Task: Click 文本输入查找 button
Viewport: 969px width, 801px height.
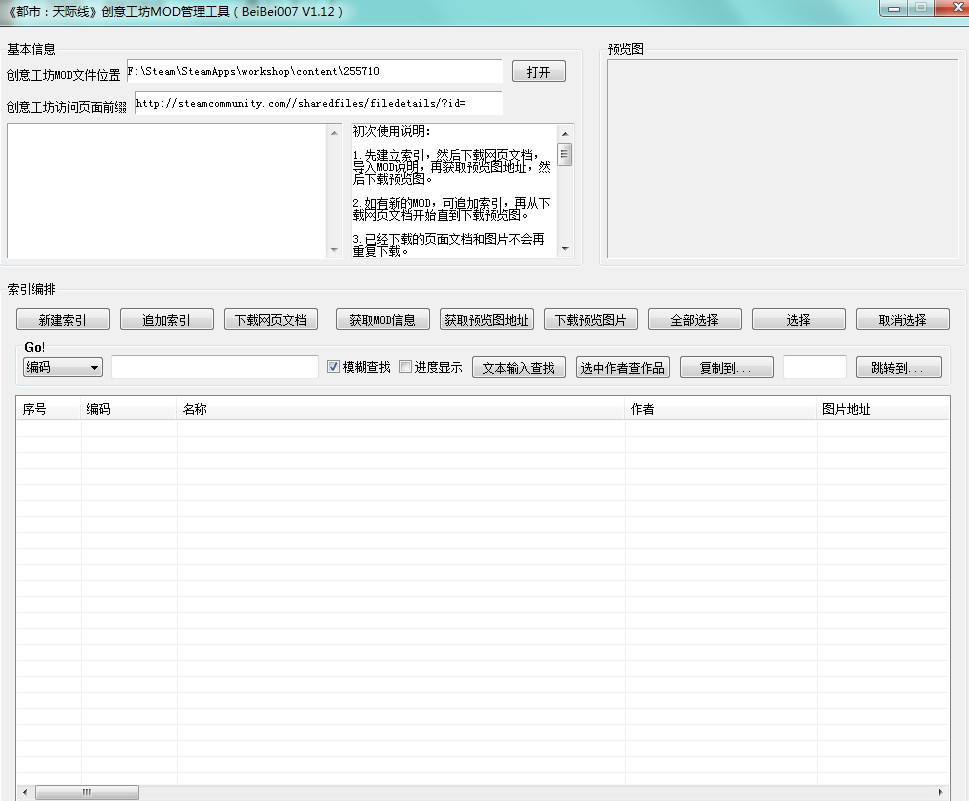Action: (x=518, y=367)
